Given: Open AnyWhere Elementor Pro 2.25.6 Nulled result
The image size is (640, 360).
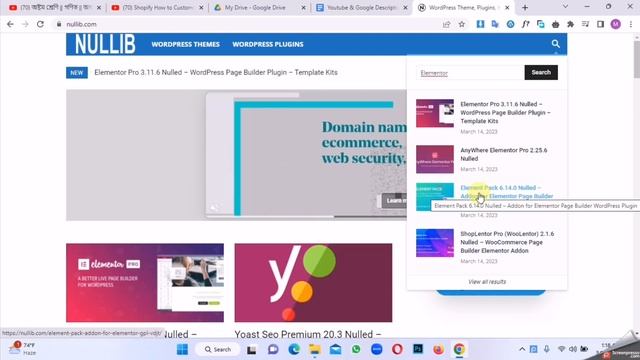Looking at the screenshot, I should 504,154.
